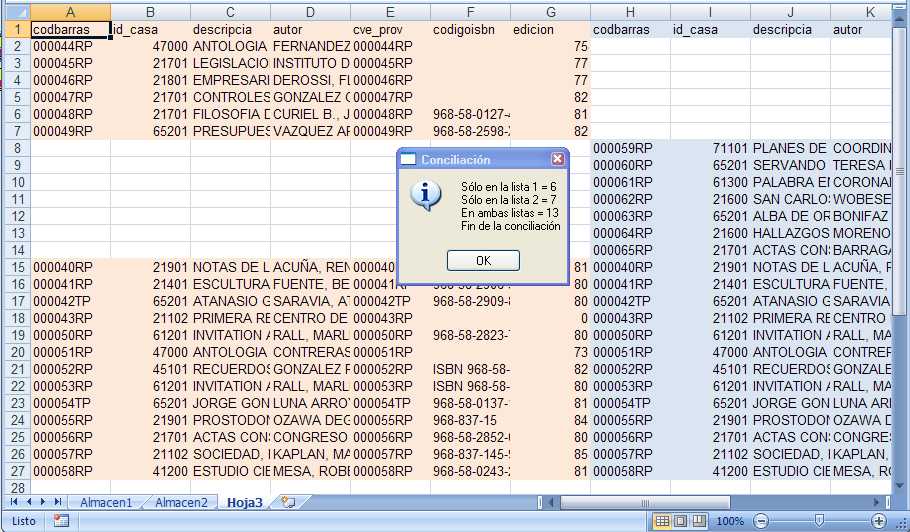Click the Listo status bar text
This screenshot has width=910, height=532.
(x=23, y=521)
